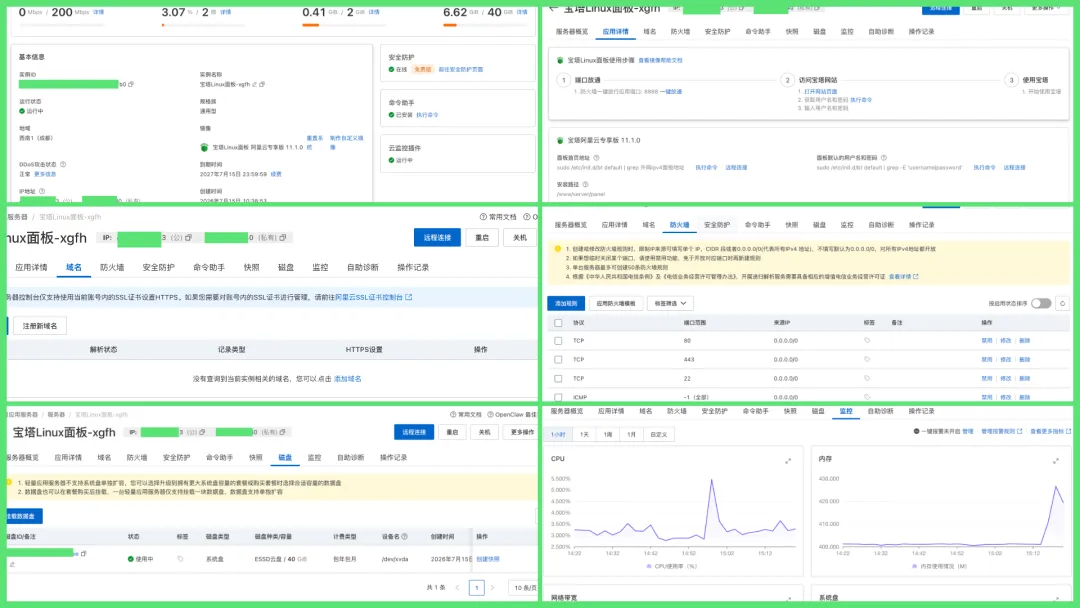Viewport: 1080px width, 608px height.
Task: Open the 标签筛选 dropdown in firewall panel
Action: point(670,304)
